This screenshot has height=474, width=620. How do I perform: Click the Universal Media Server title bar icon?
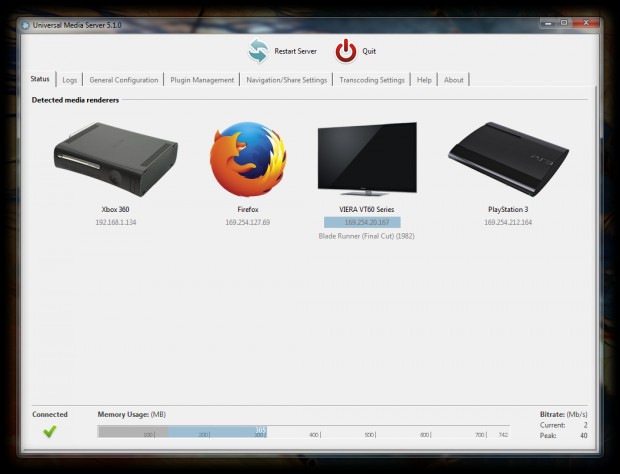(26, 25)
